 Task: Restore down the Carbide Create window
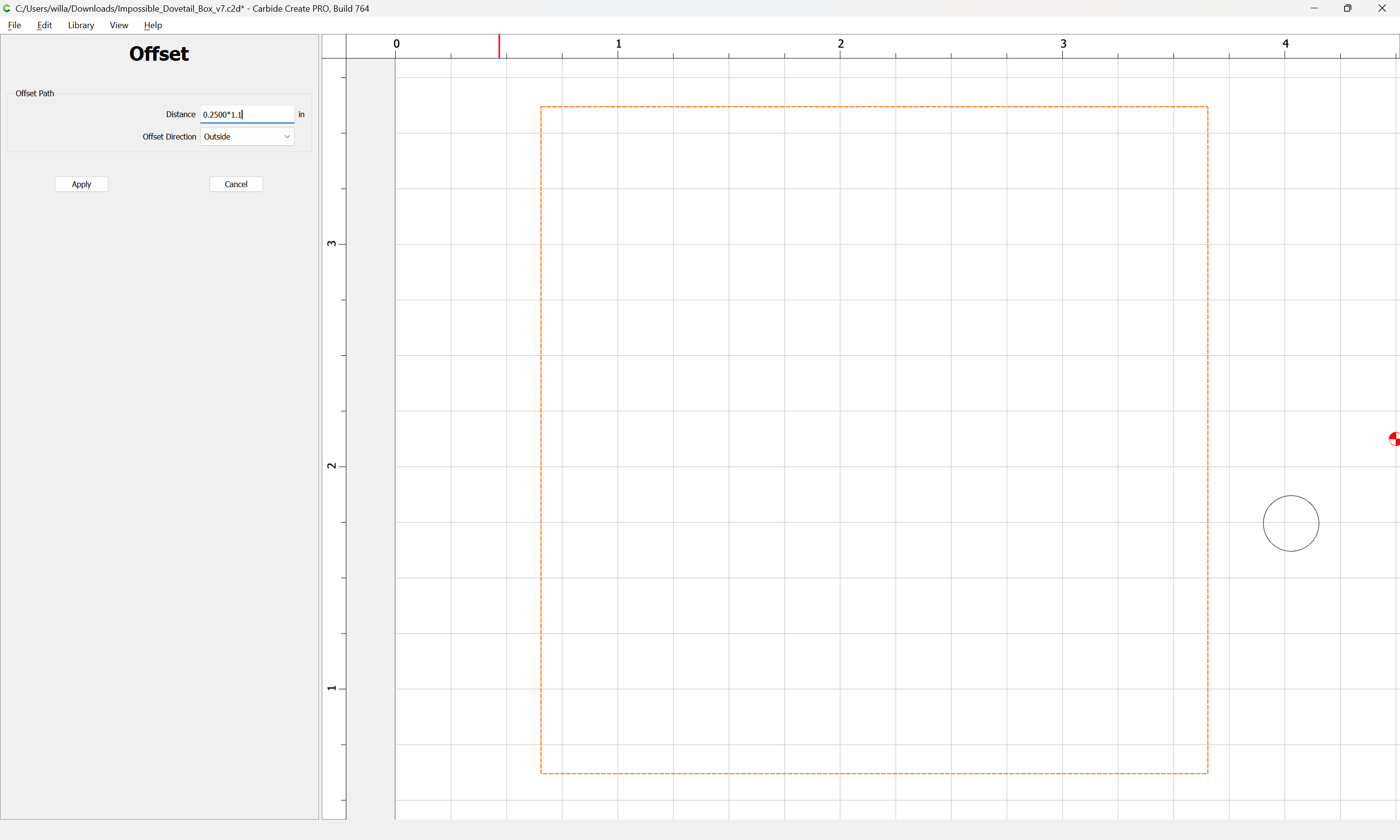pyautogui.click(x=1347, y=8)
